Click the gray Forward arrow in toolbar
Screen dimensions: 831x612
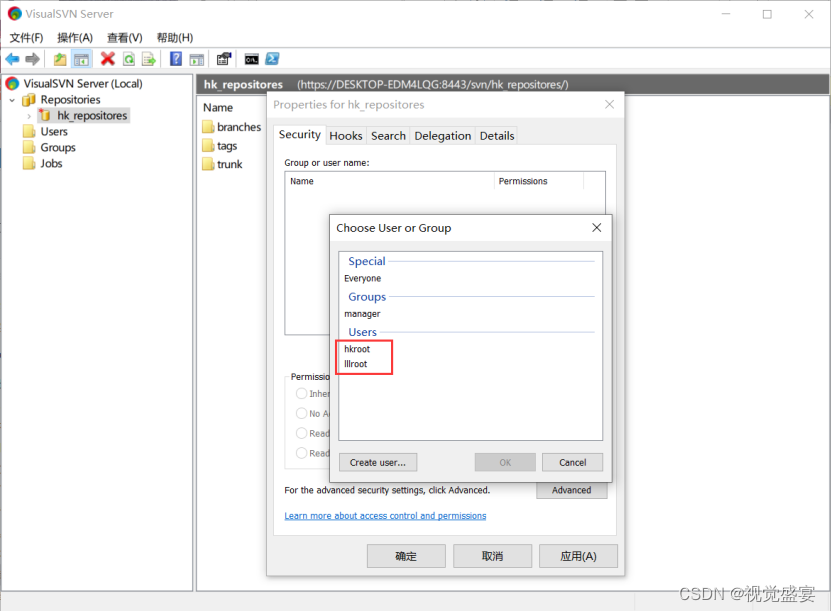click(x=32, y=59)
